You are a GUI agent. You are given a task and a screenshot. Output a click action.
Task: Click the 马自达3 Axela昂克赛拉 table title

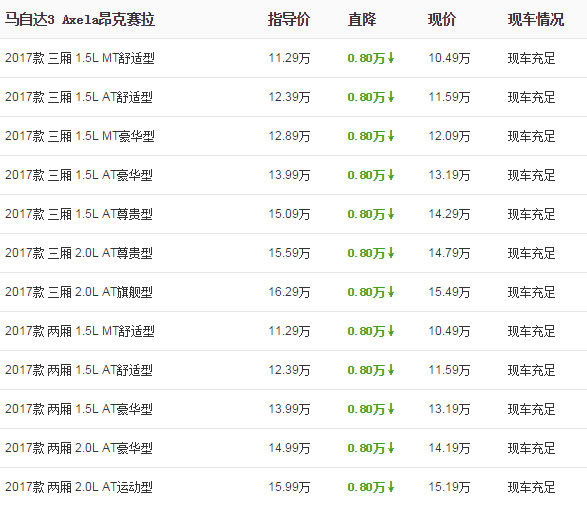tap(80, 19)
